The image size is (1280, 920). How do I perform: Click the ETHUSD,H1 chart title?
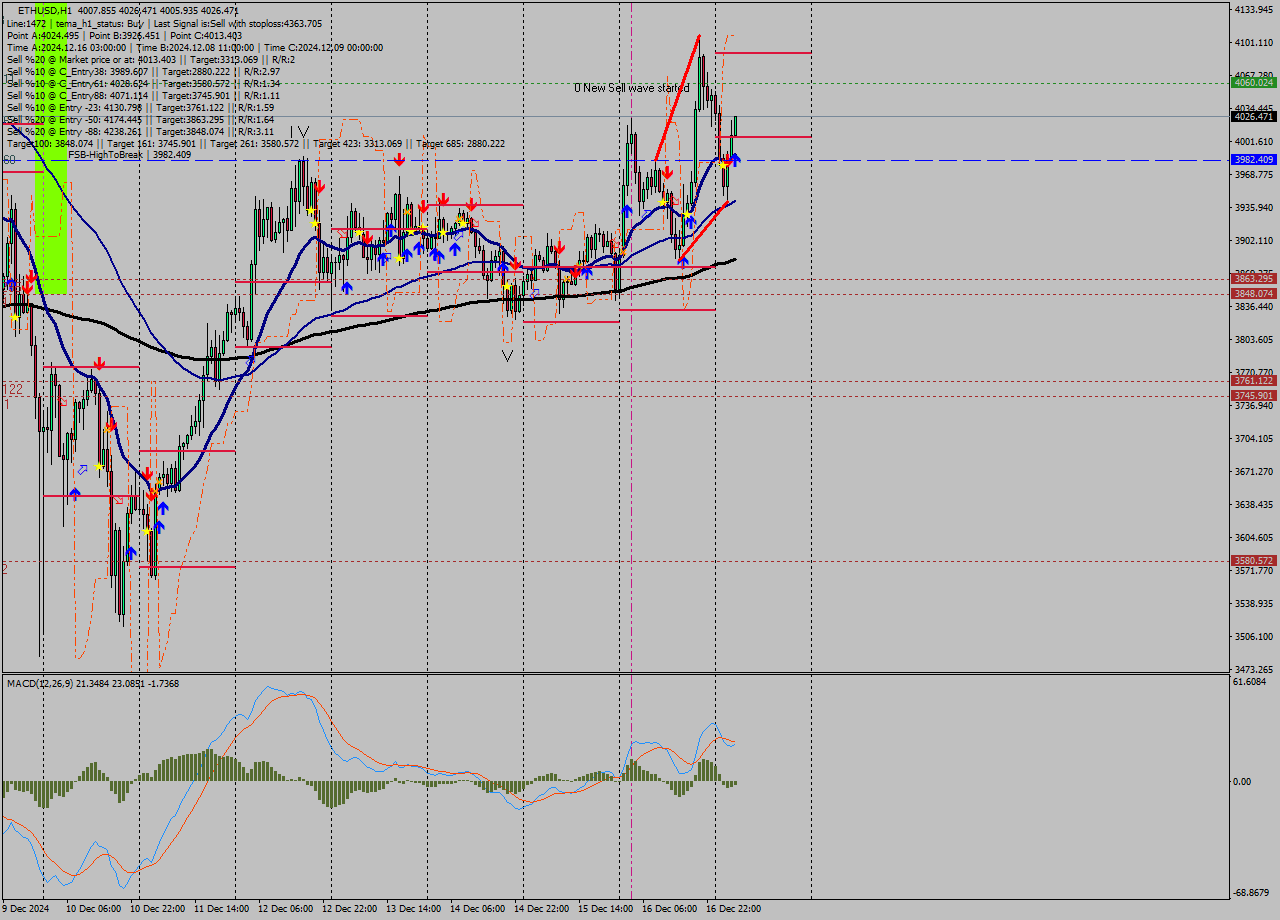[x=44, y=10]
